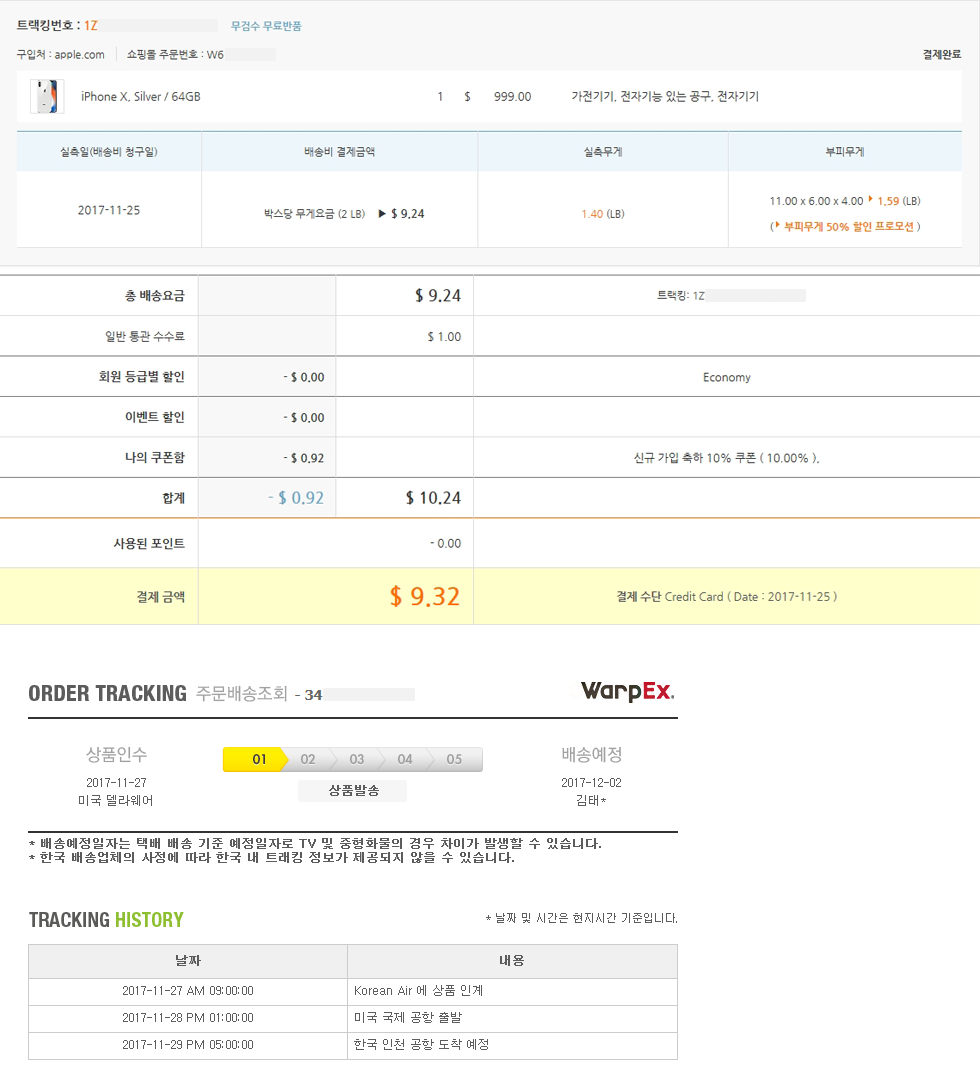Click the WarpEx logo

point(627,692)
